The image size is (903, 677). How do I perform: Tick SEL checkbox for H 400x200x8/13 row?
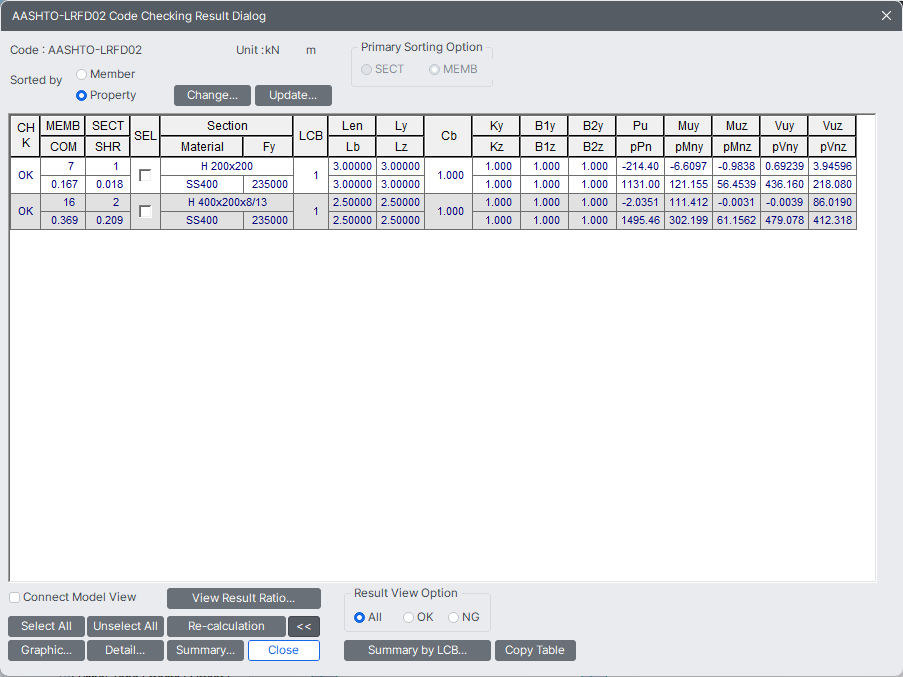(145, 211)
